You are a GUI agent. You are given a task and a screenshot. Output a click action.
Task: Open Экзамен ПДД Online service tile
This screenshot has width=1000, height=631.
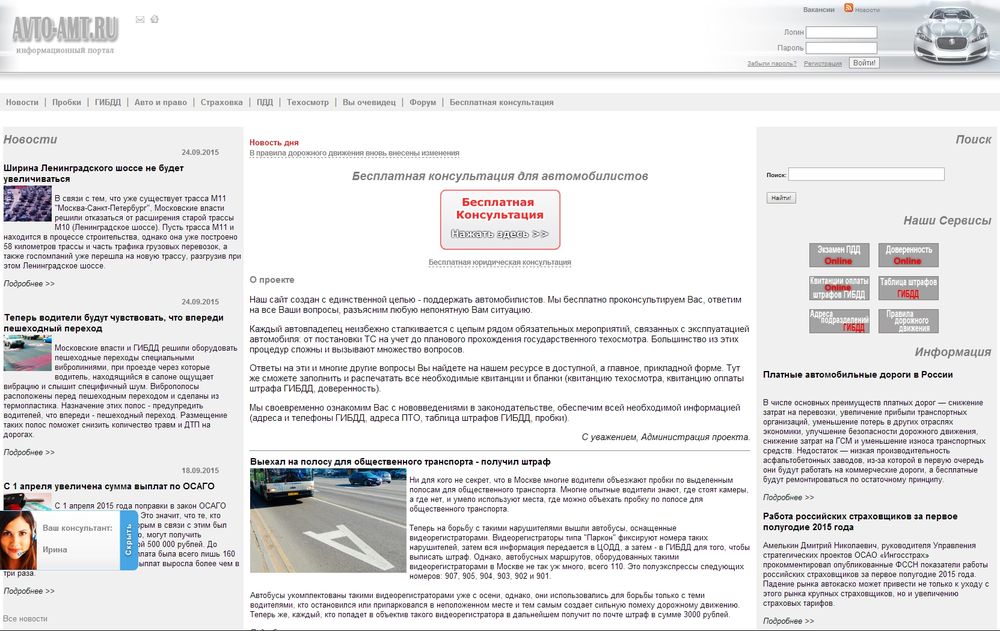pyautogui.click(x=839, y=255)
